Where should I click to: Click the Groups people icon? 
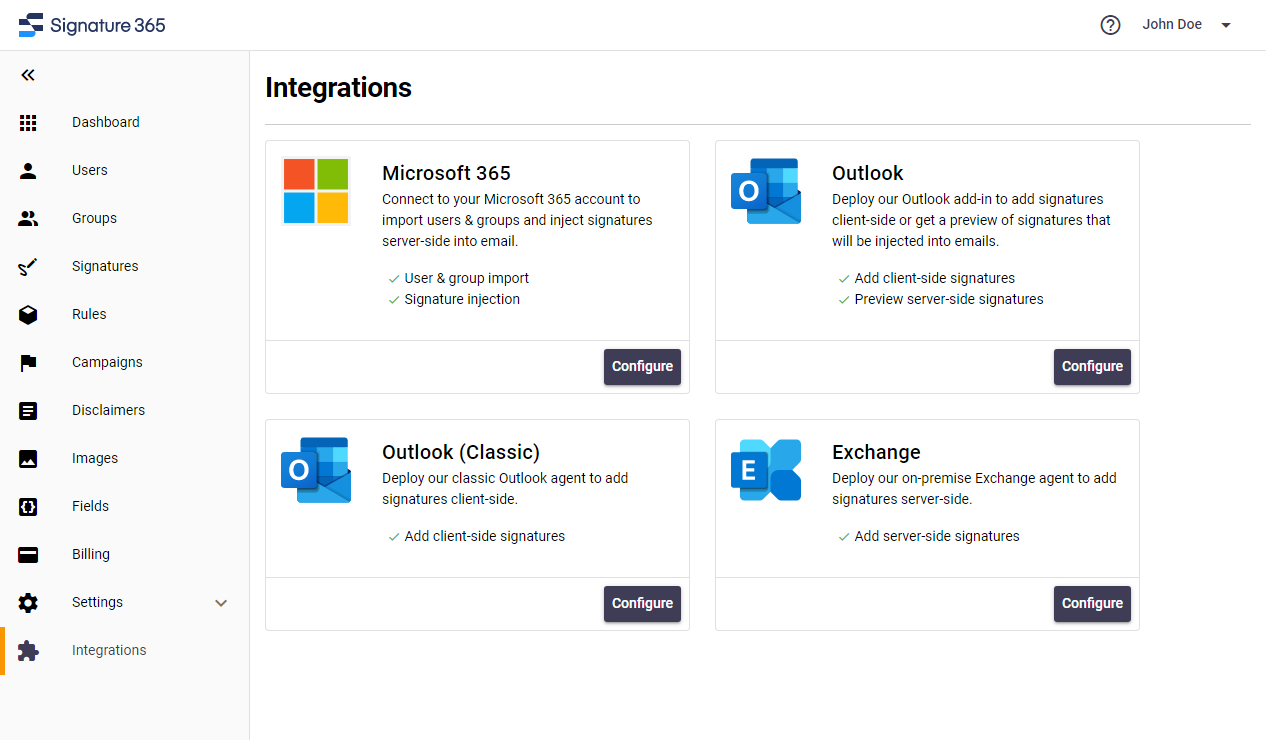point(28,219)
